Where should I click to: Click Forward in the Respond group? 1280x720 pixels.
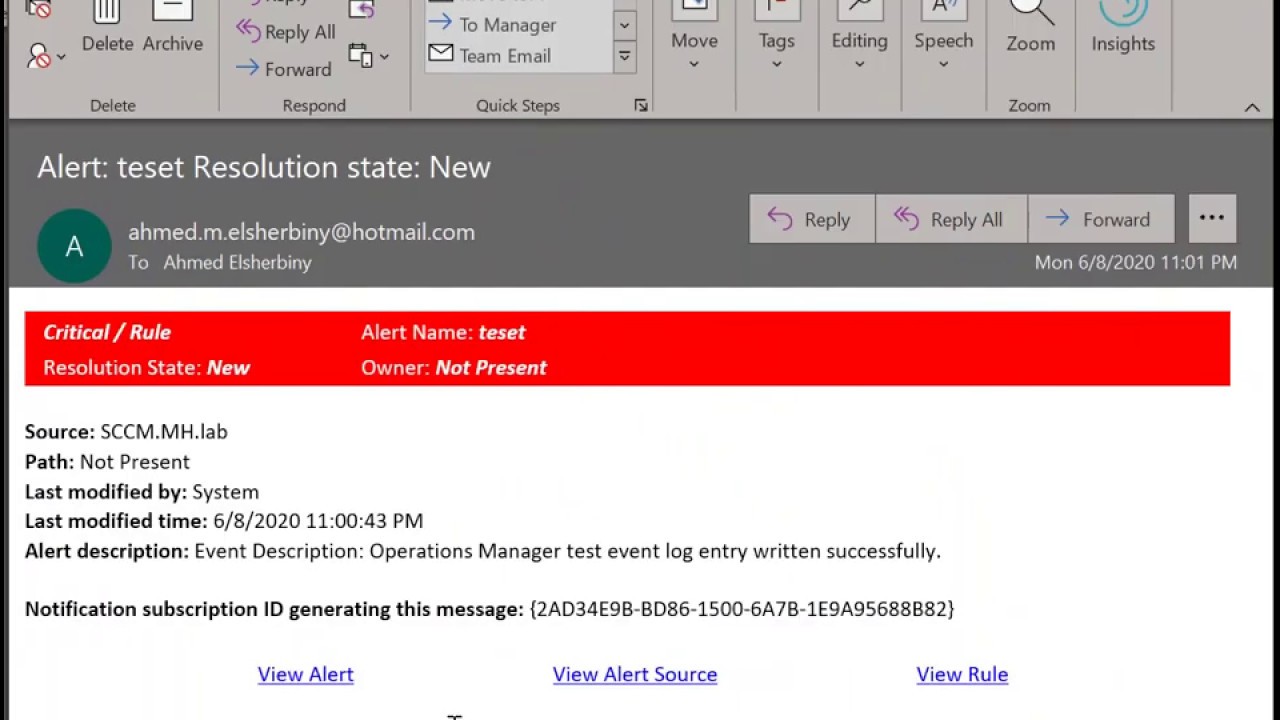[x=284, y=69]
